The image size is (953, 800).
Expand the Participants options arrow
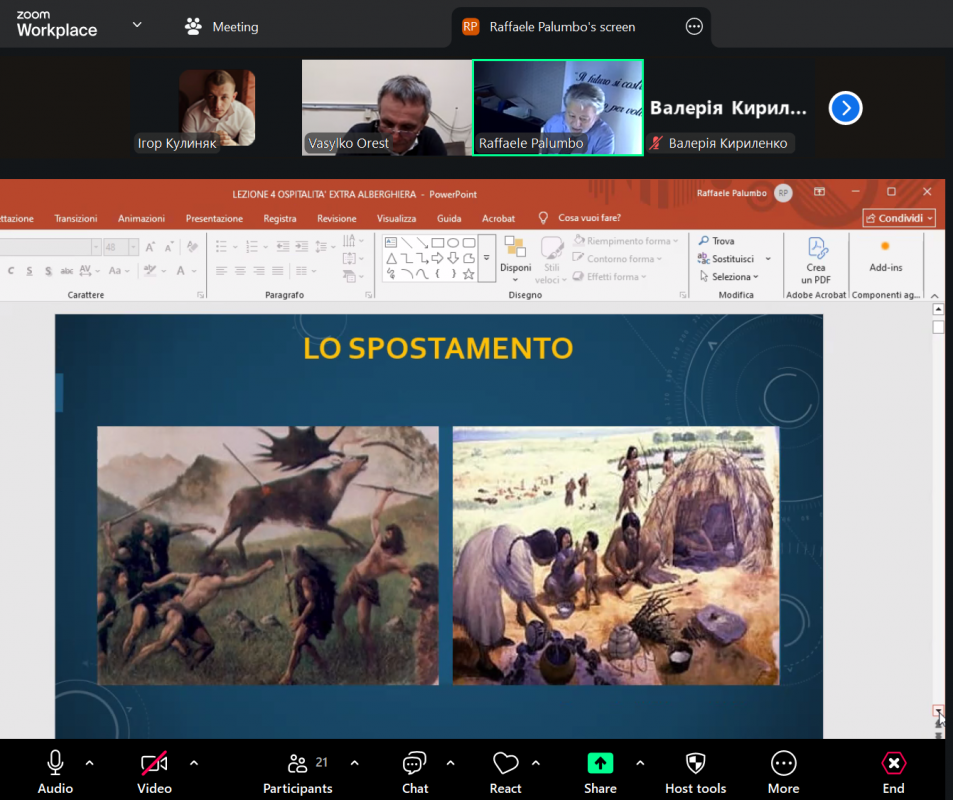(354, 763)
